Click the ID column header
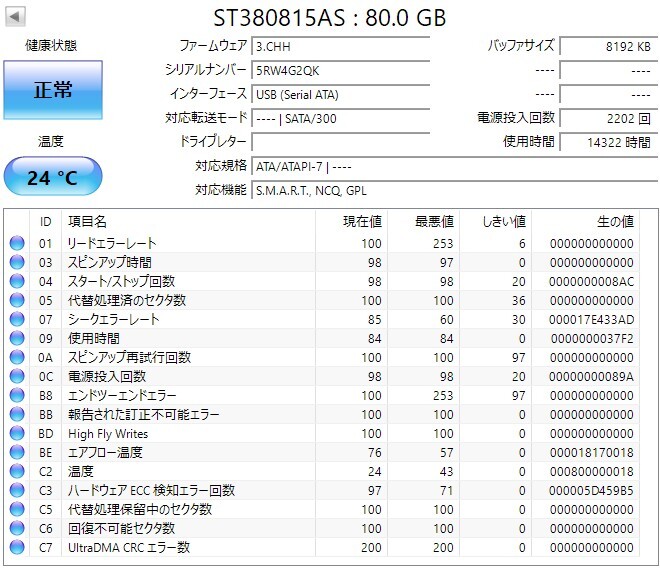The image size is (660, 568). click(45, 221)
